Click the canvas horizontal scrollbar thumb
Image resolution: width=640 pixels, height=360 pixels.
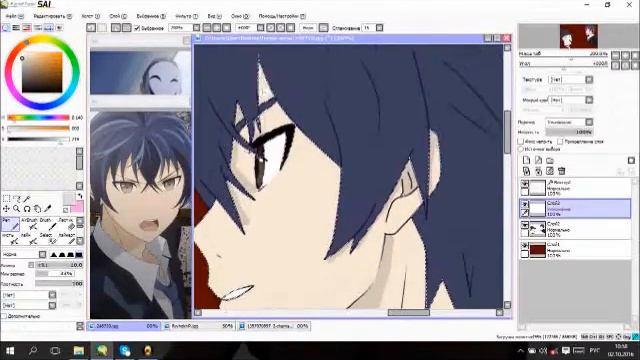409,313
